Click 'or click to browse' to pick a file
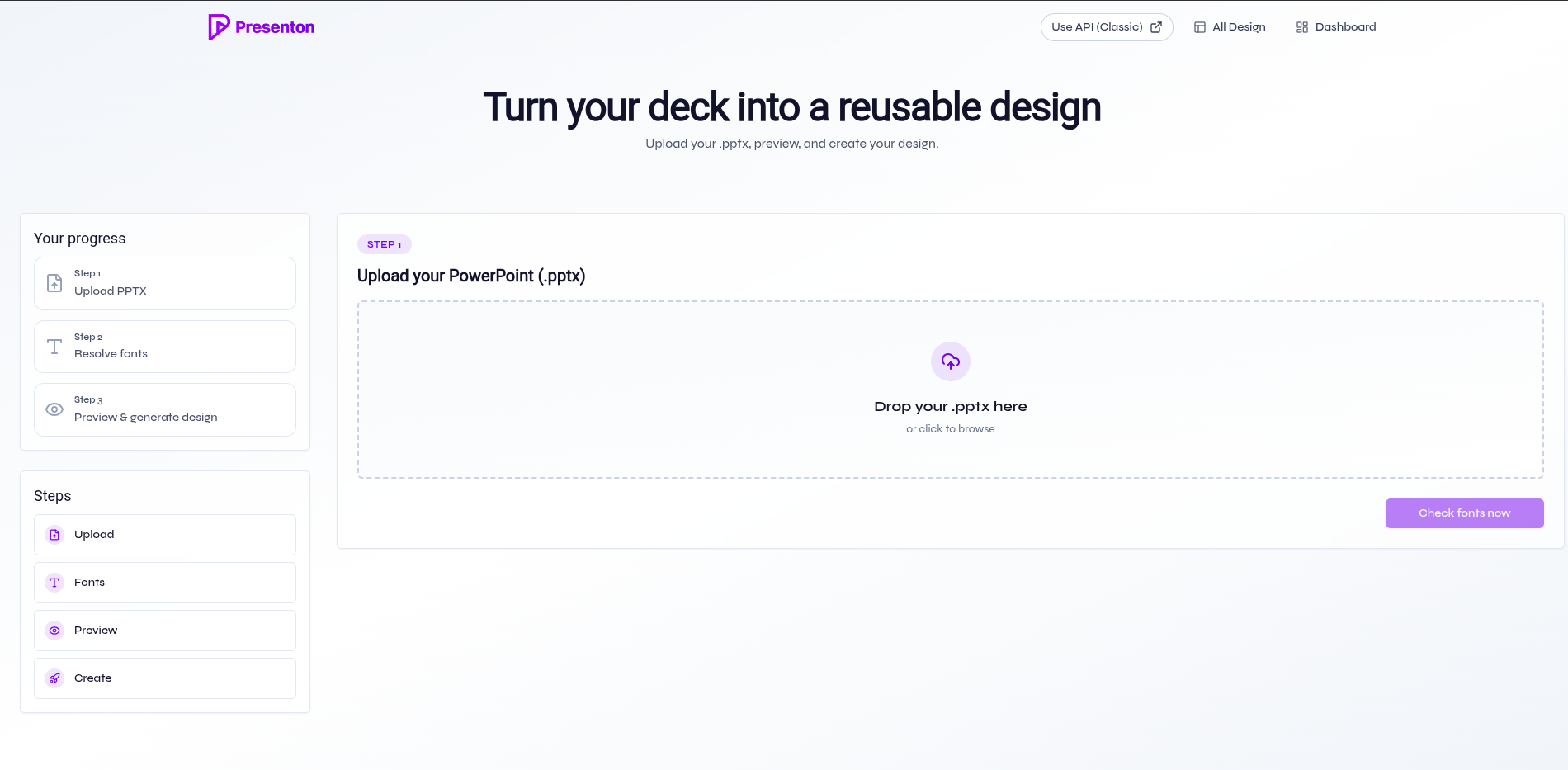Screen dimensions: 1568x770 [x=950, y=428]
